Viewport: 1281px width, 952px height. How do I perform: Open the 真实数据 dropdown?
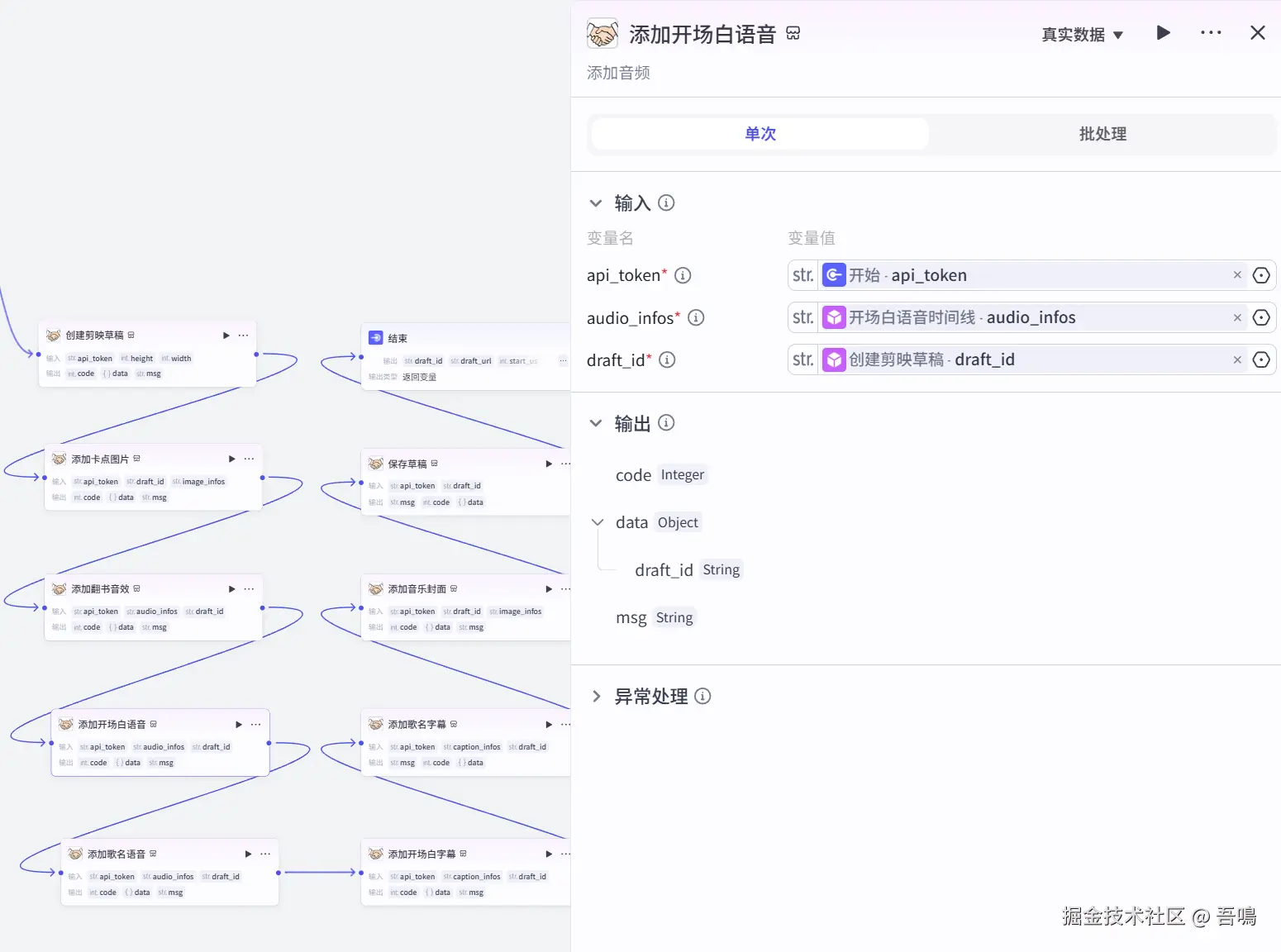tap(1082, 35)
